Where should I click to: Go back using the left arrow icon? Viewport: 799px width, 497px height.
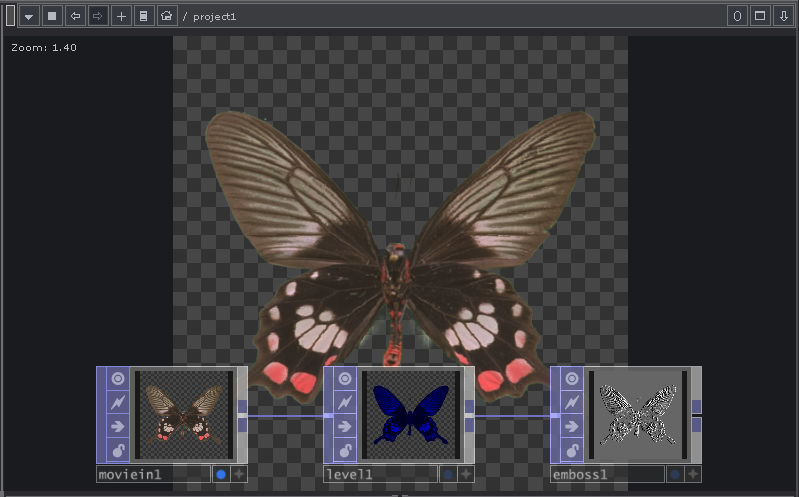75,16
